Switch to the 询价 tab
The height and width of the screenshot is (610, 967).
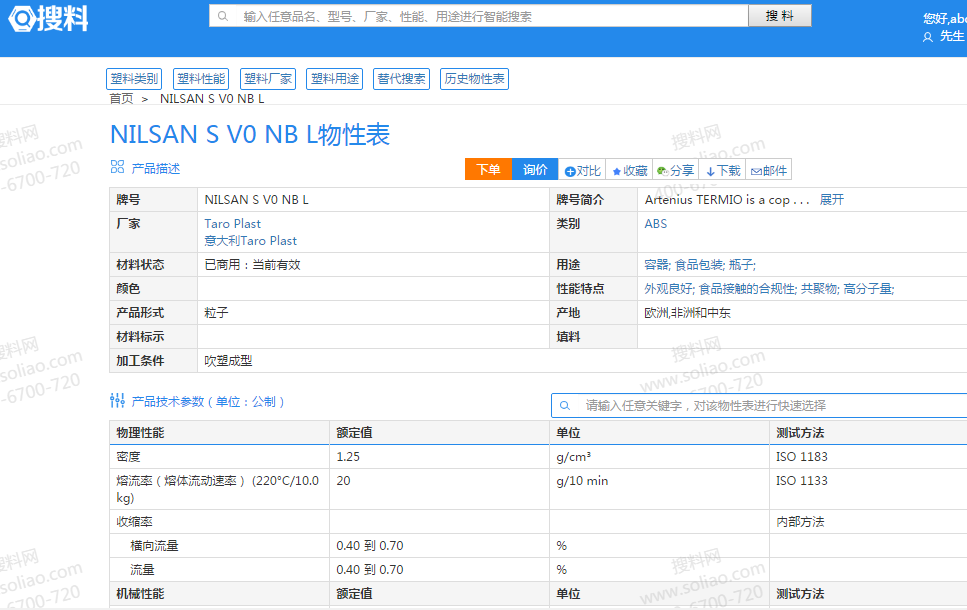click(x=534, y=169)
